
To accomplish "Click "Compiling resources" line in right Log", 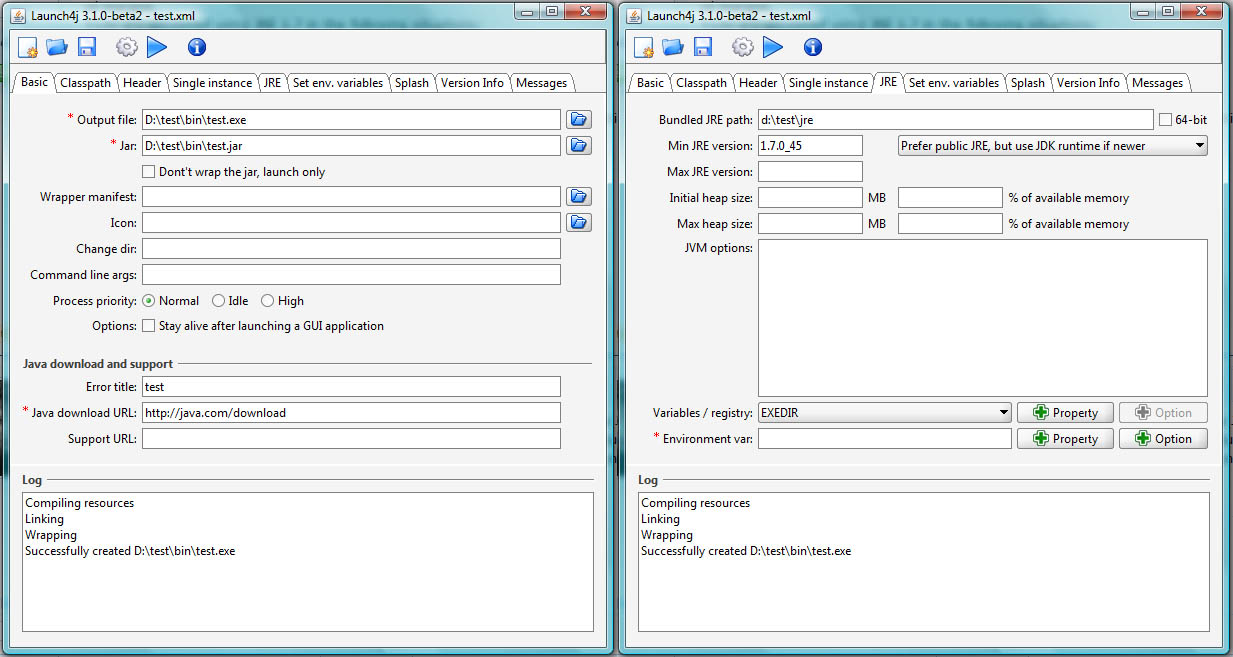I will coord(695,503).
